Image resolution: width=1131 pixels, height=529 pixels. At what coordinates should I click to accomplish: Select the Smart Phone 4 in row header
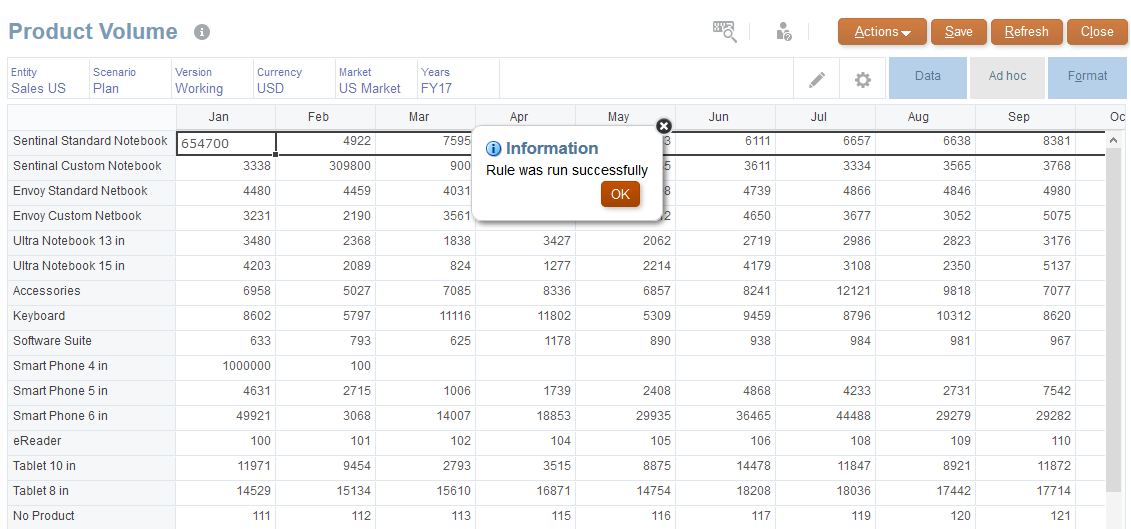coord(61,366)
